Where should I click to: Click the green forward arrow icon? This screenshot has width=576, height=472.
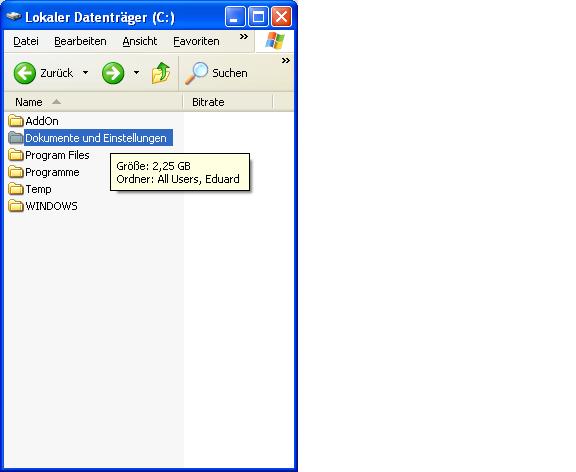click(x=113, y=73)
